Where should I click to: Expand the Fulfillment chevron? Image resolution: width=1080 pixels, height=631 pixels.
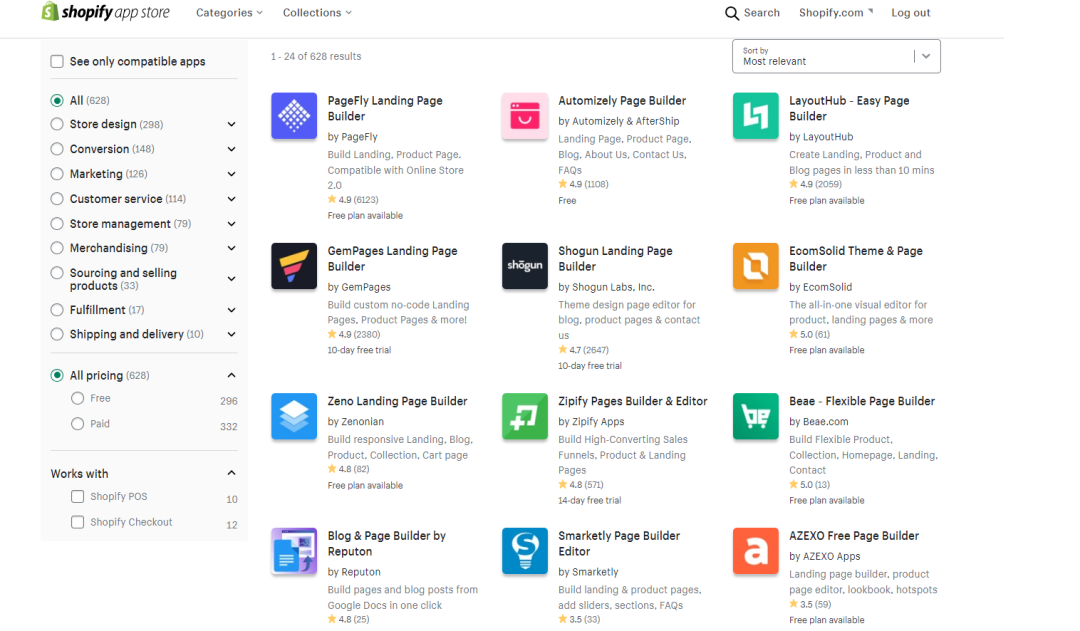pyautogui.click(x=231, y=310)
